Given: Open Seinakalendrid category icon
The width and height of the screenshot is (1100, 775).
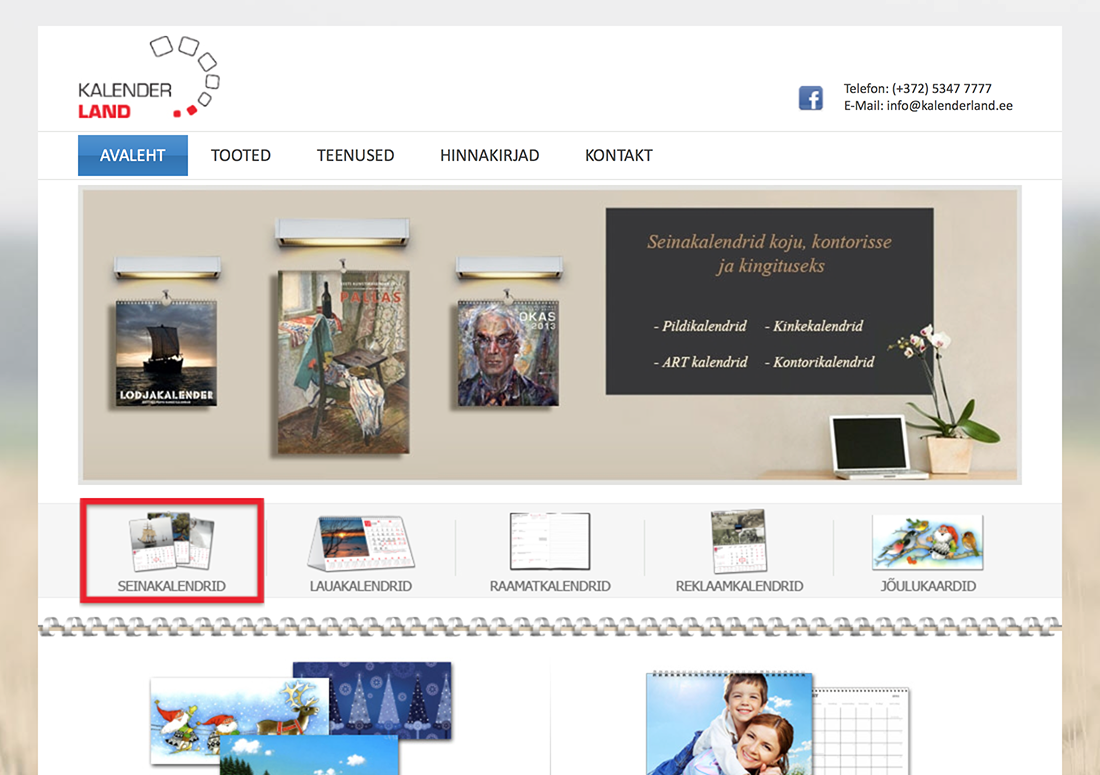Looking at the screenshot, I should click(171, 544).
